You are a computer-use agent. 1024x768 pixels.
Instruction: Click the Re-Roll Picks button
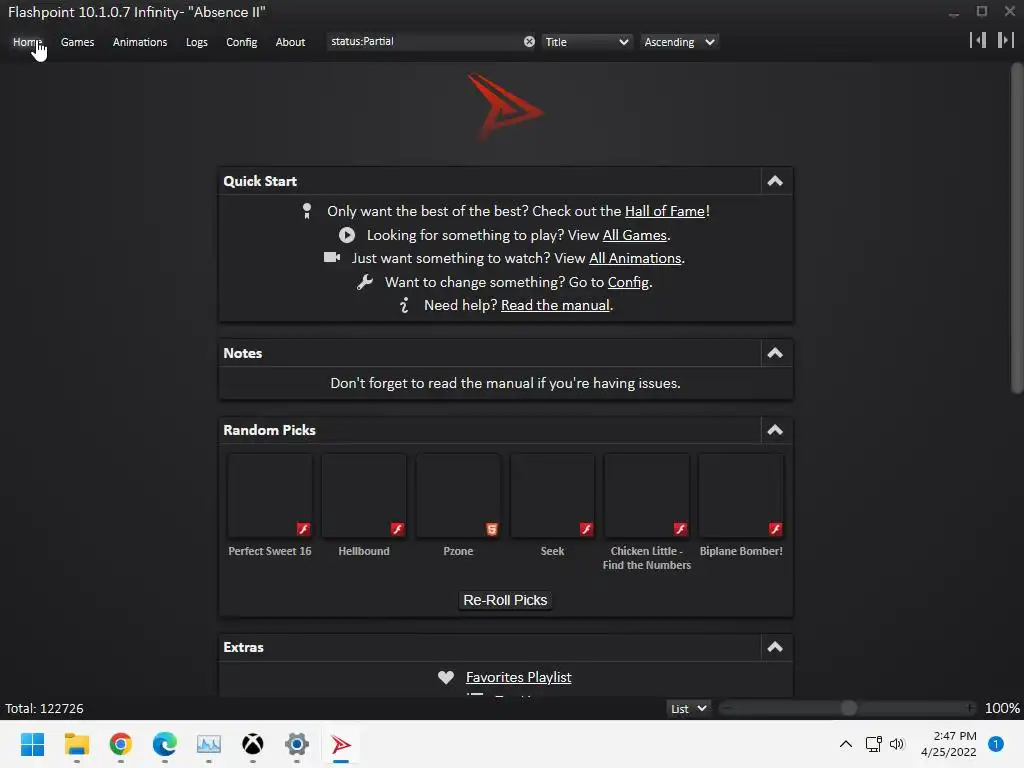(505, 600)
